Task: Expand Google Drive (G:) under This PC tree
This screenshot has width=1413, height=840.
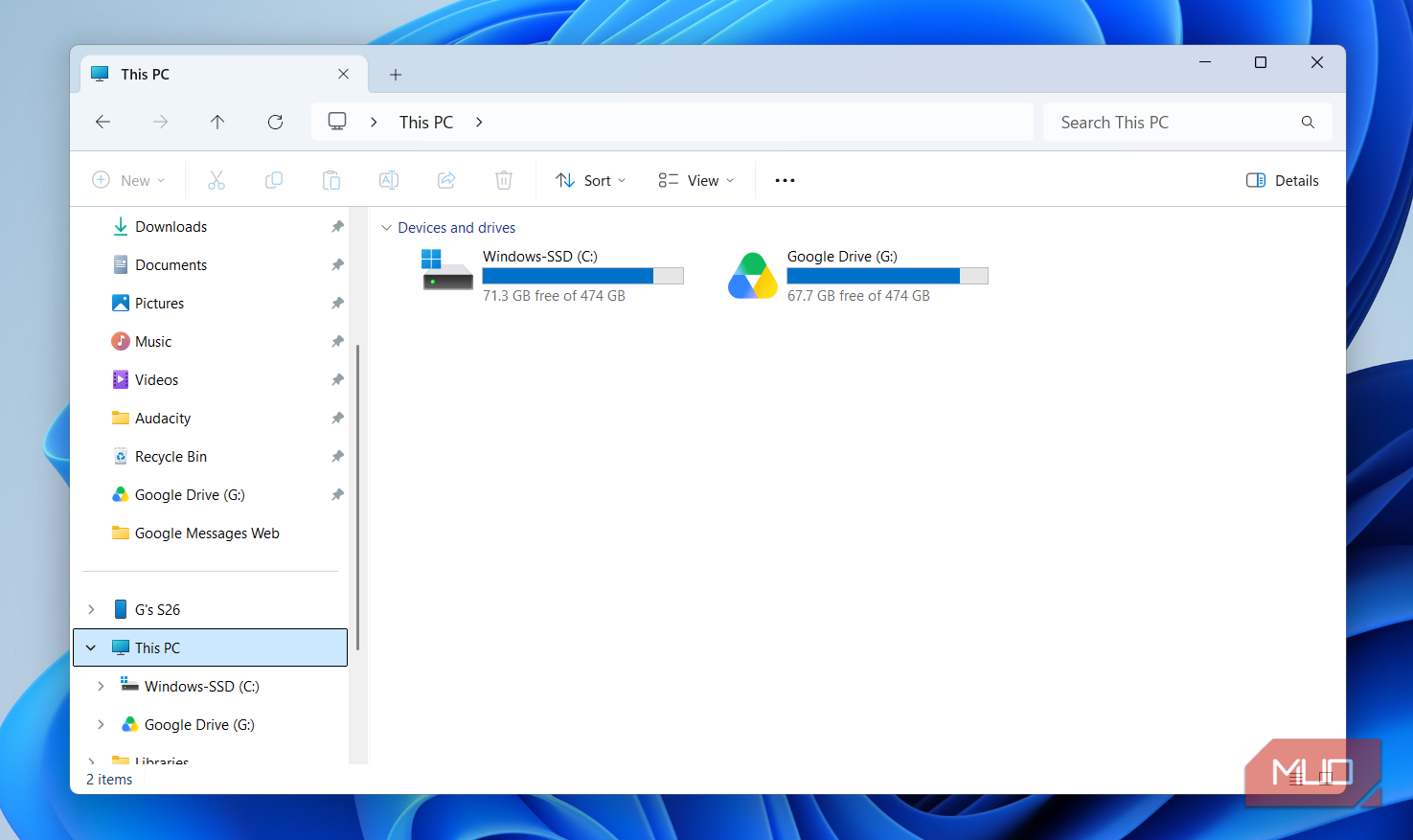Action: tap(101, 725)
